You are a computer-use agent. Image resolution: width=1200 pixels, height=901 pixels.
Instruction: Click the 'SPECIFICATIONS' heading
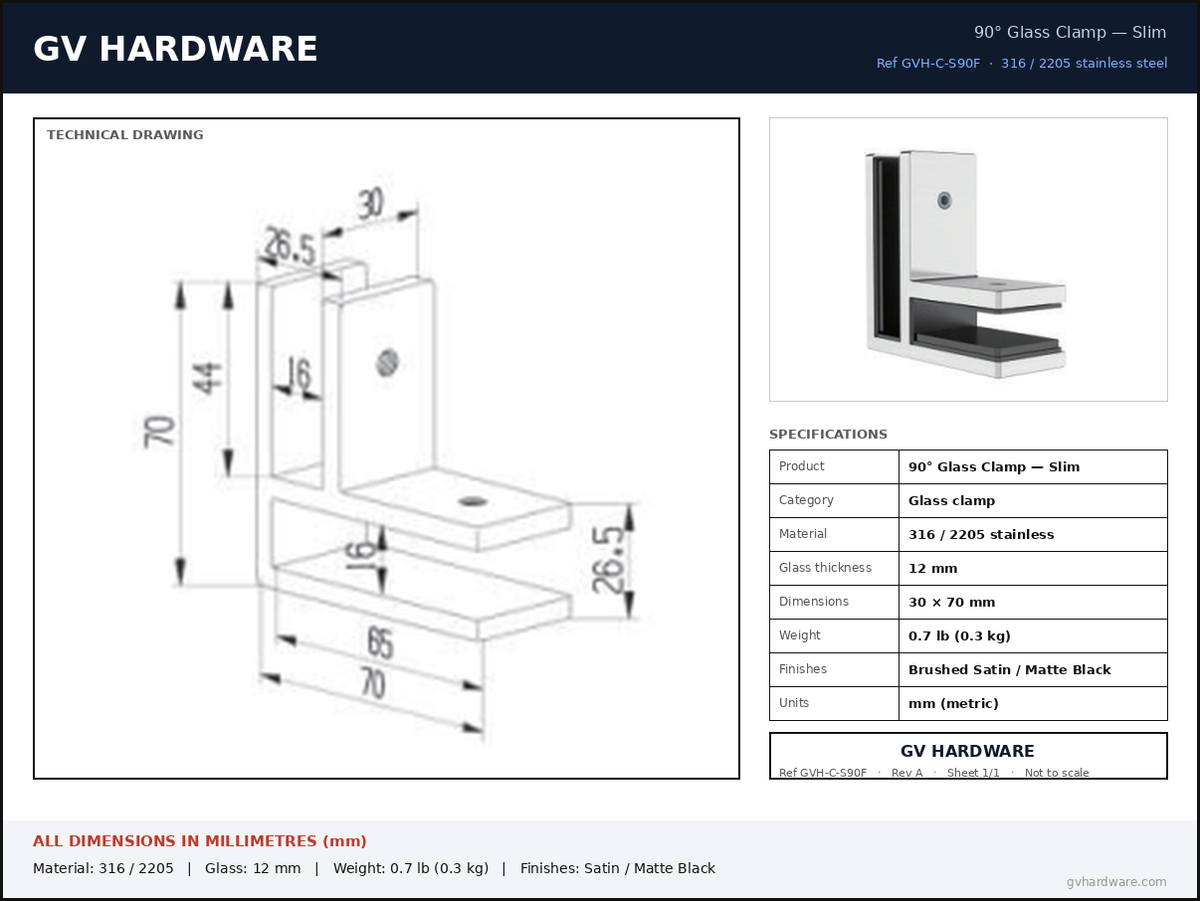pos(828,435)
